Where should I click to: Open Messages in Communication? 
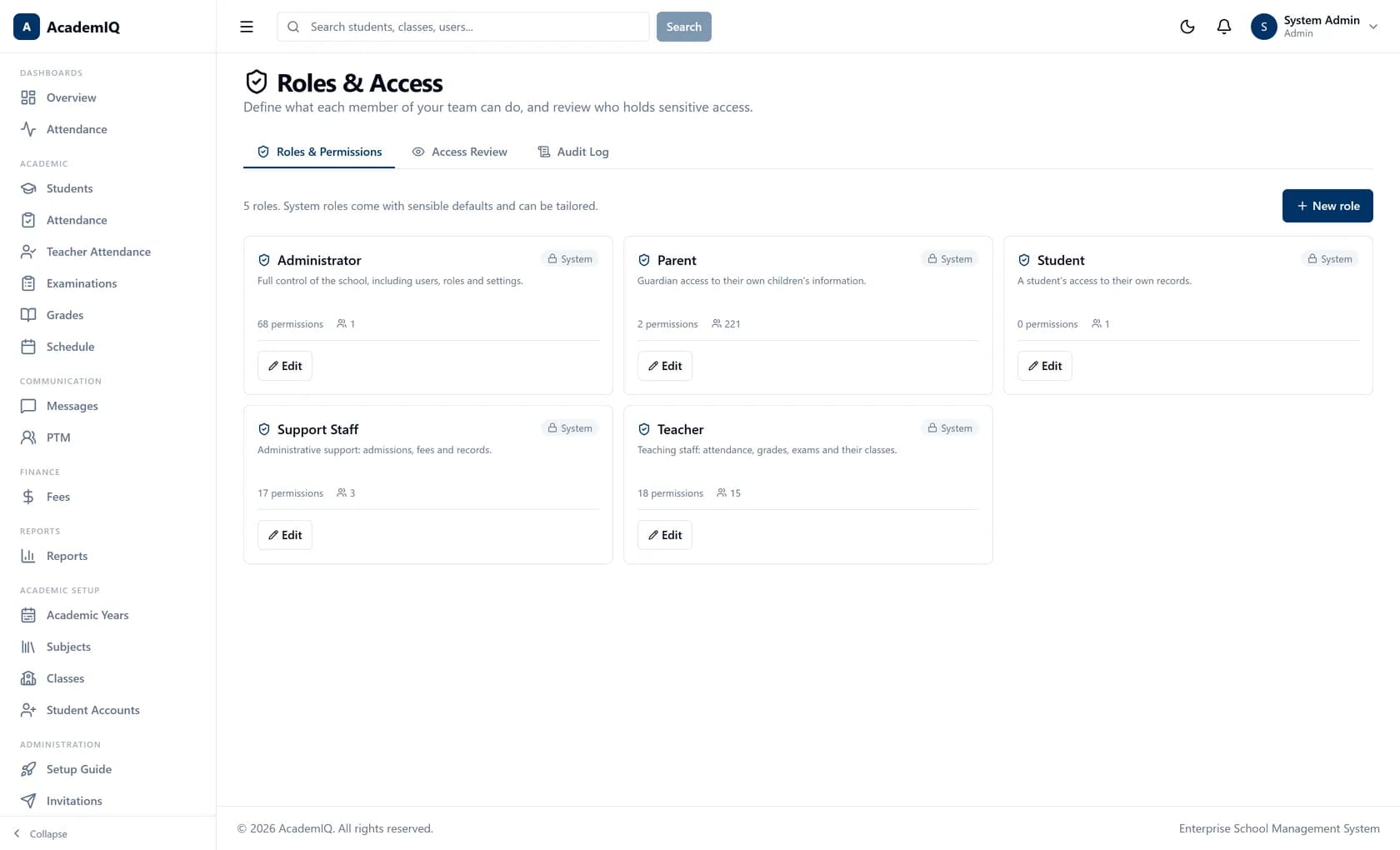point(108,406)
